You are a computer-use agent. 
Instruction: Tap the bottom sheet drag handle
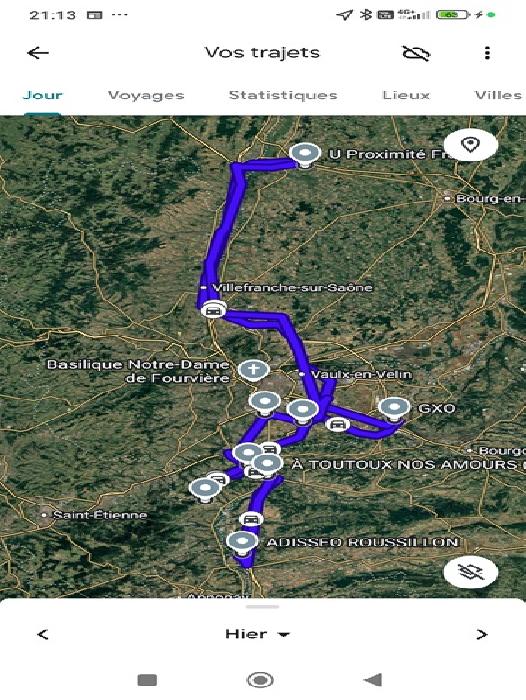coord(263,607)
